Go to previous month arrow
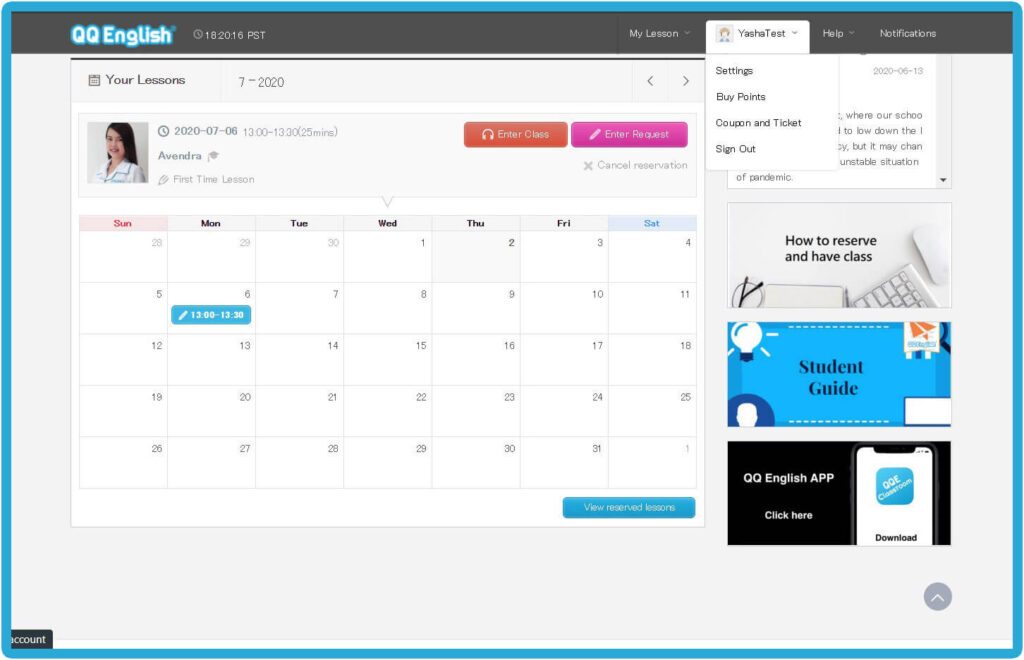This screenshot has height=660, width=1024. [x=650, y=81]
